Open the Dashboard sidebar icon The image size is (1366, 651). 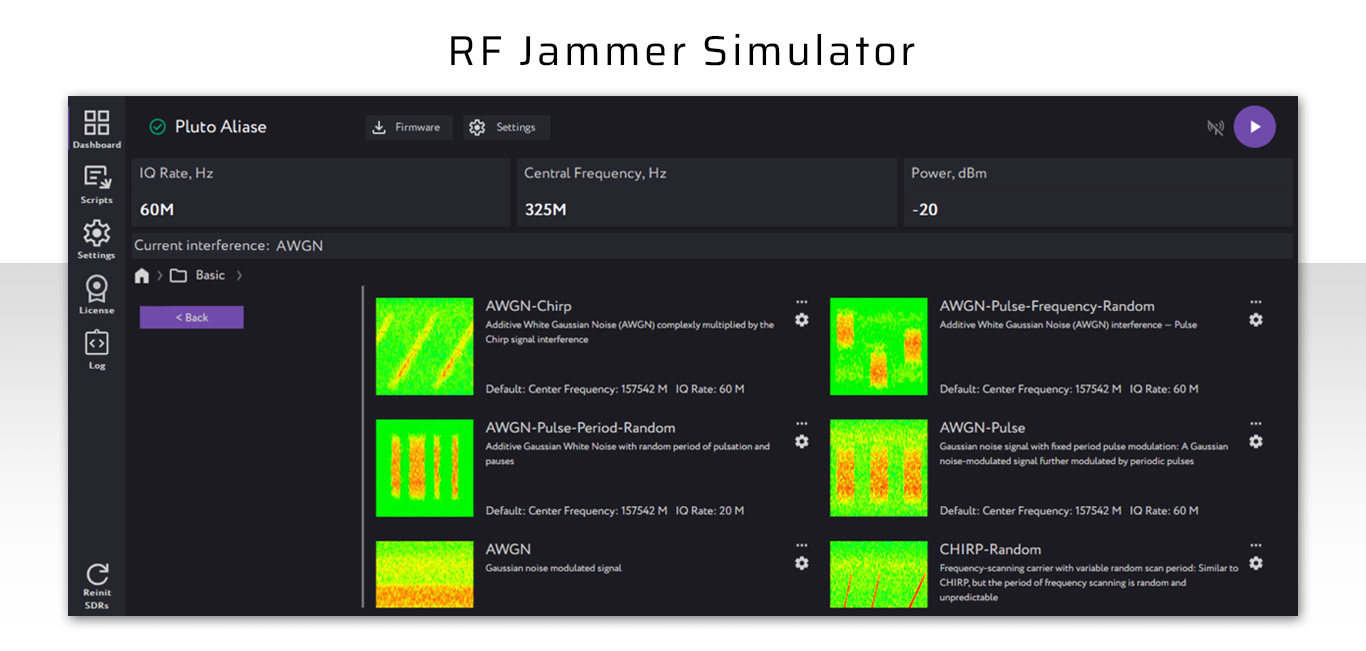(x=96, y=122)
